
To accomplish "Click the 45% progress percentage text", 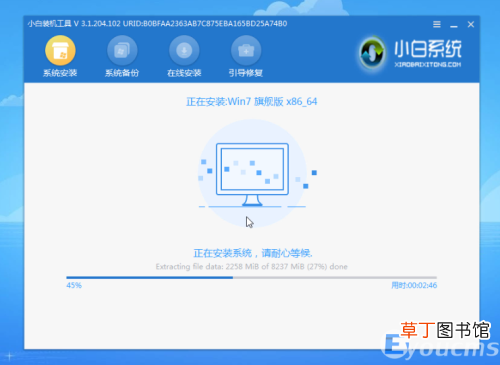I will click(x=74, y=285).
